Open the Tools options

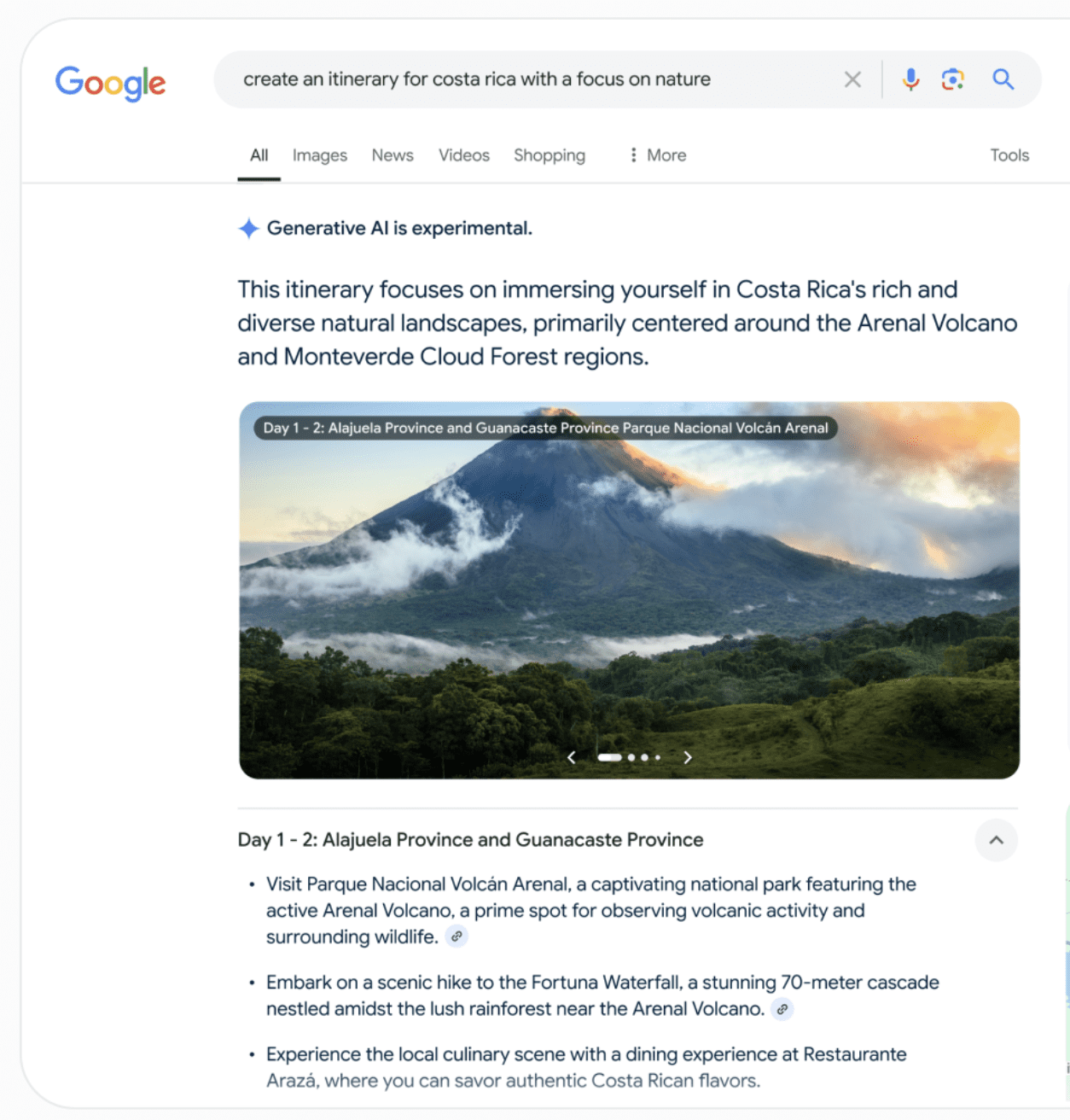[x=1009, y=155]
